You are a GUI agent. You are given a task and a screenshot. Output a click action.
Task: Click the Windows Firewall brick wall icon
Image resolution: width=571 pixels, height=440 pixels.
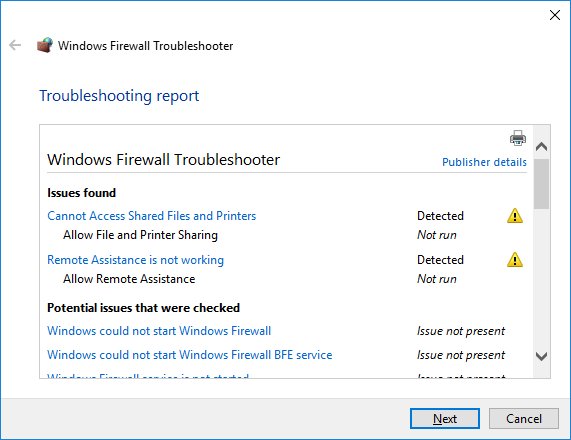45,46
